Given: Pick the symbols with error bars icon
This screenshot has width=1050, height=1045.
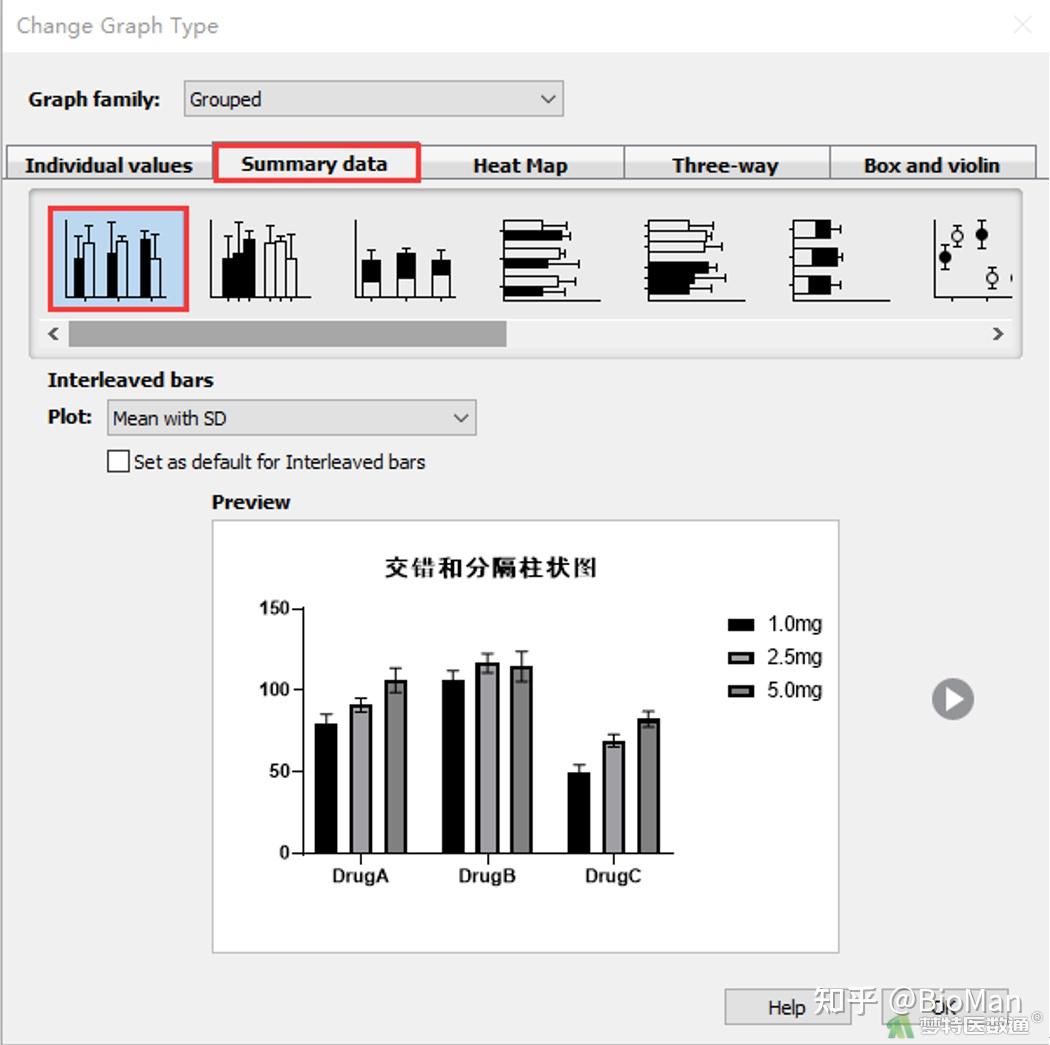Looking at the screenshot, I should [x=972, y=259].
